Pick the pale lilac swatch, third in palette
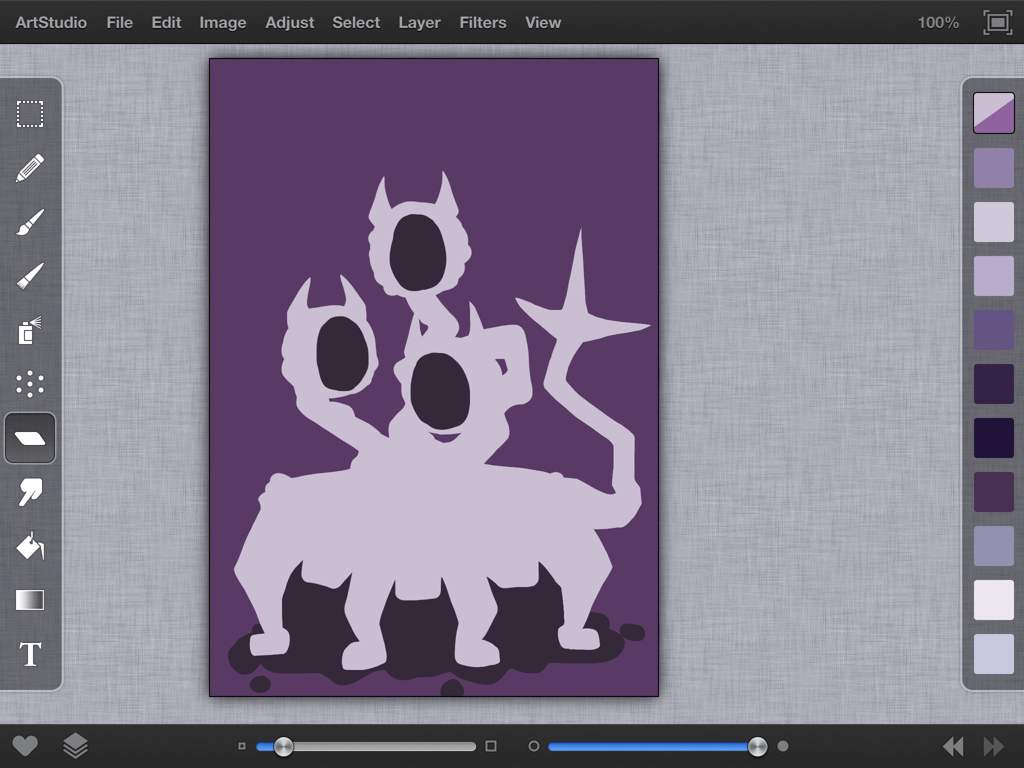 993,222
